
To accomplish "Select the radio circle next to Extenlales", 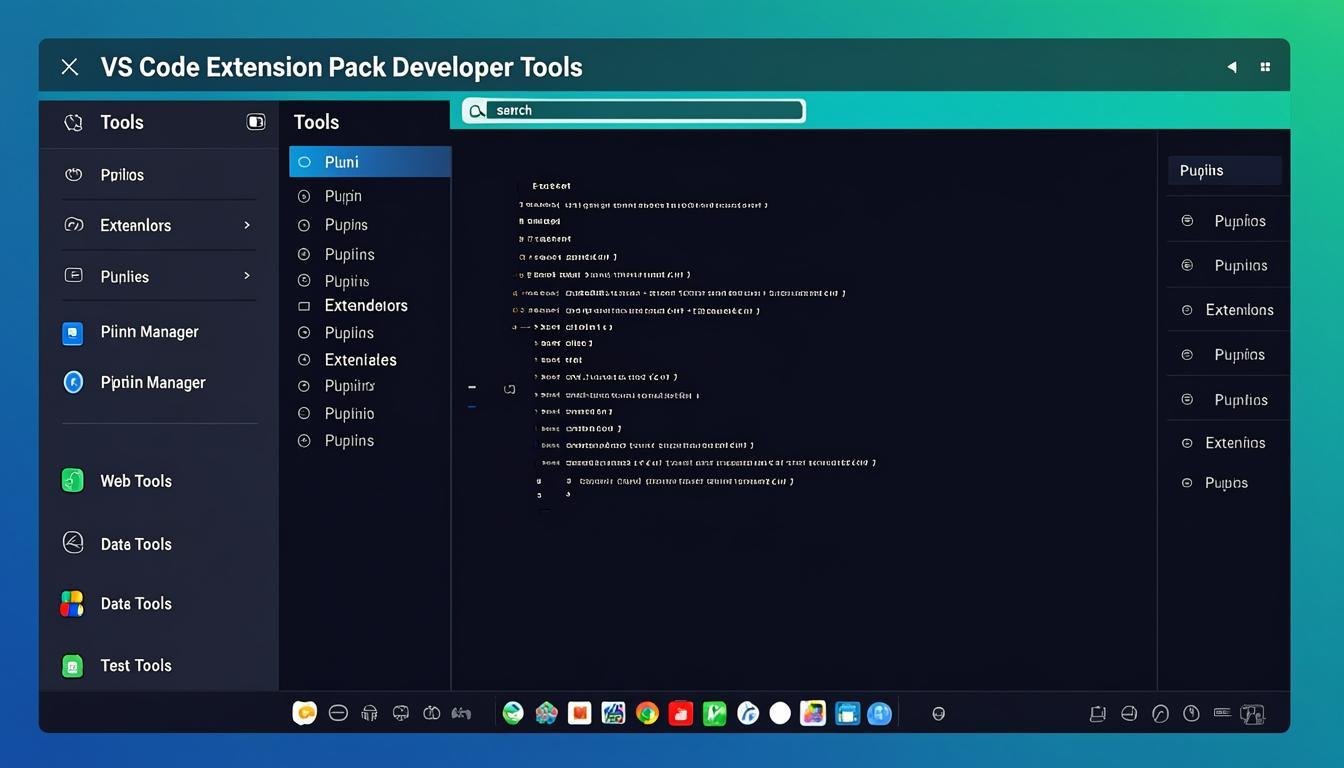I will click(x=304, y=359).
